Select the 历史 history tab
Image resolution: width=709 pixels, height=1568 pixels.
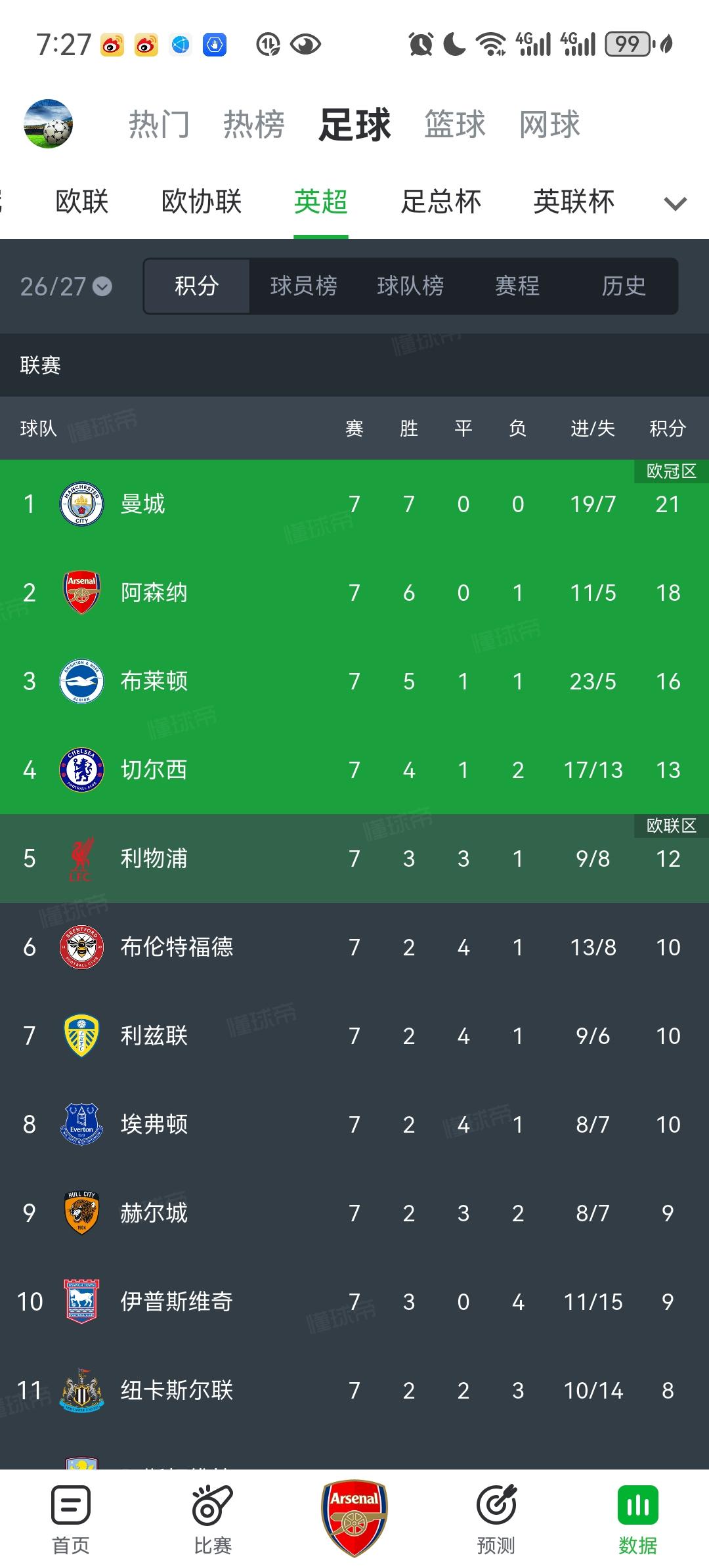624,286
